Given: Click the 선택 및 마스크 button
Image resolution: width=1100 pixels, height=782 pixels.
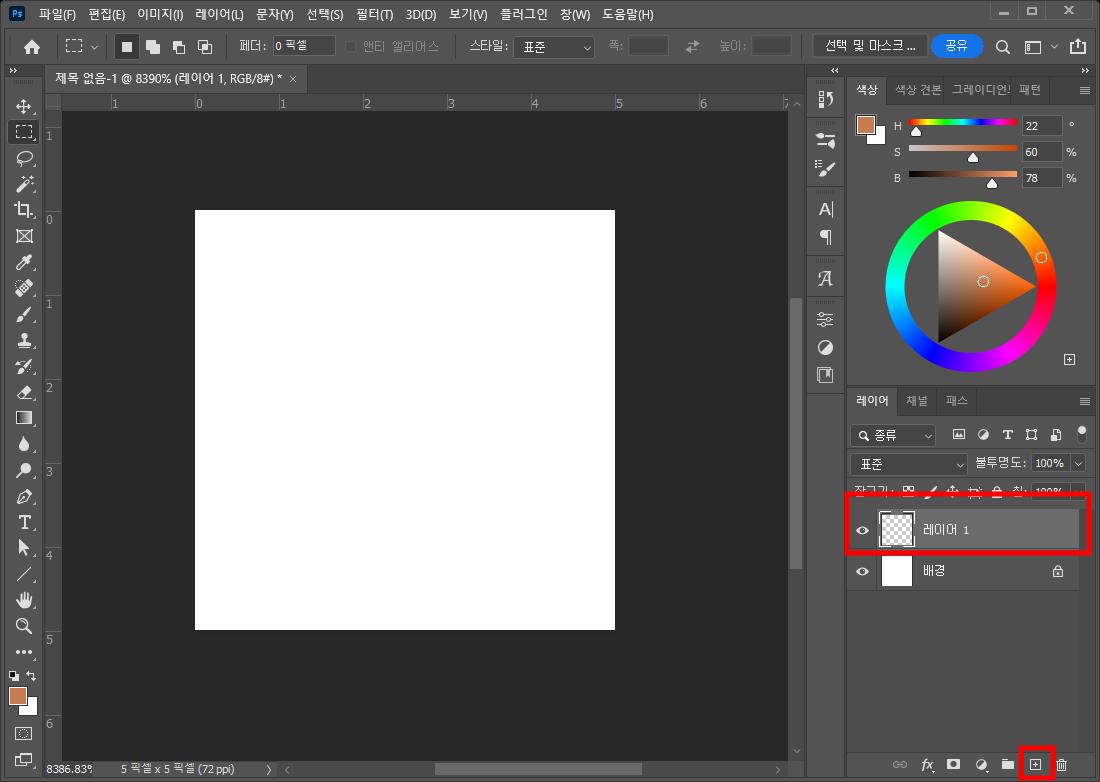Looking at the screenshot, I should (x=871, y=46).
